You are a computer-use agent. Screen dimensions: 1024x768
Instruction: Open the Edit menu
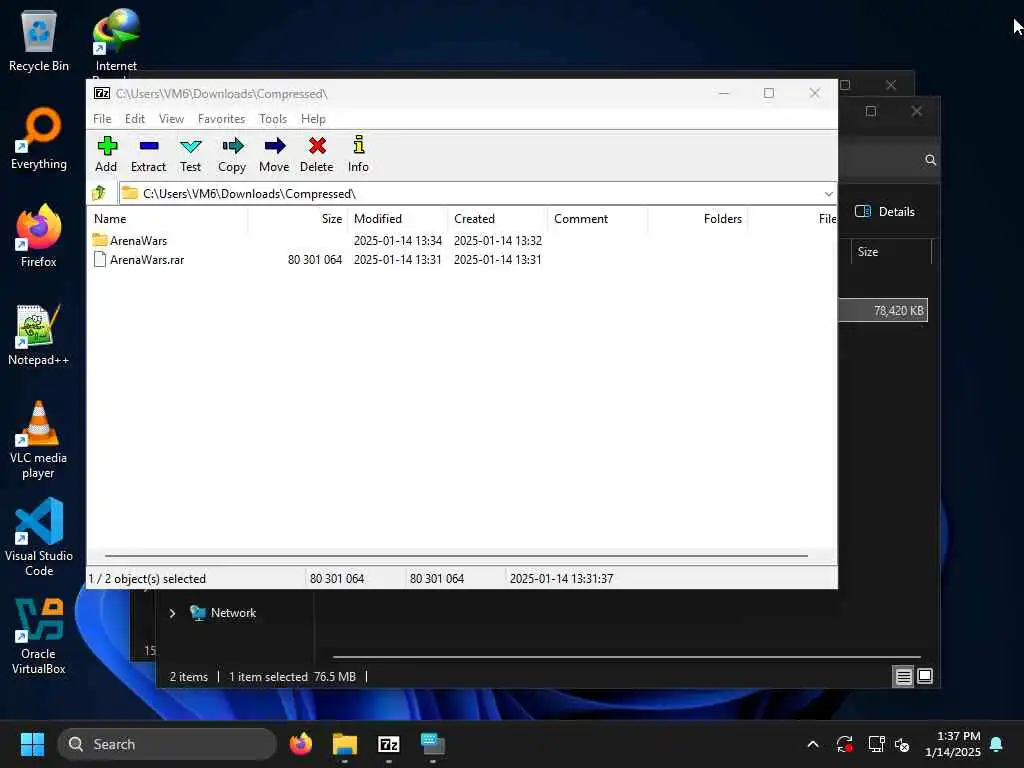pyautogui.click(x=135, y=119)
